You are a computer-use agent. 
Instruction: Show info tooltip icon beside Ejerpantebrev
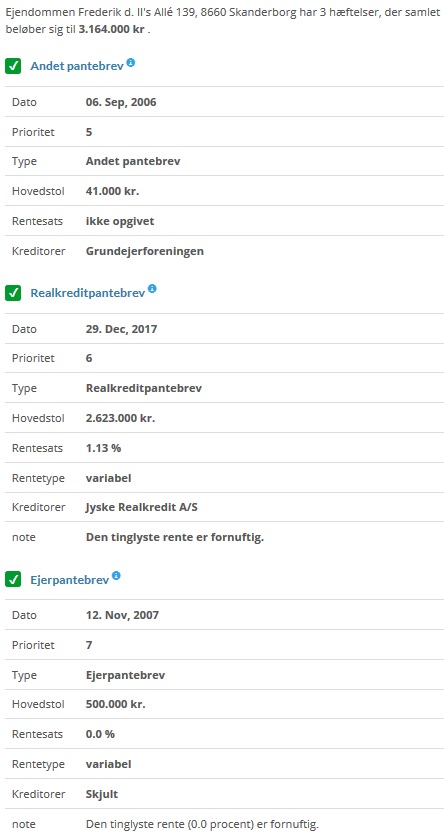[116, 576]
